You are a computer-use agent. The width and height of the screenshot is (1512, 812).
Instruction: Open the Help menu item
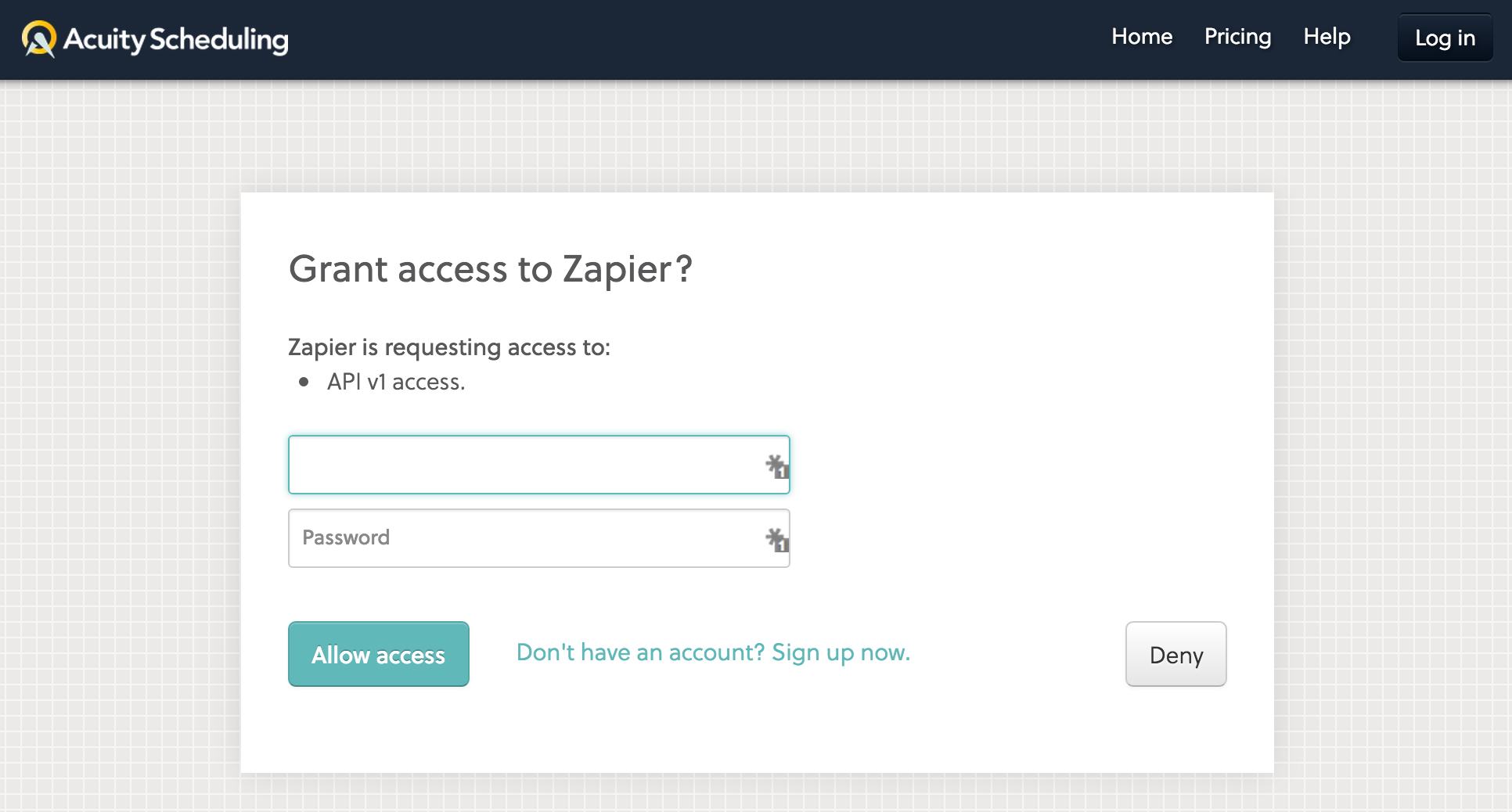tap(1327, 37)
